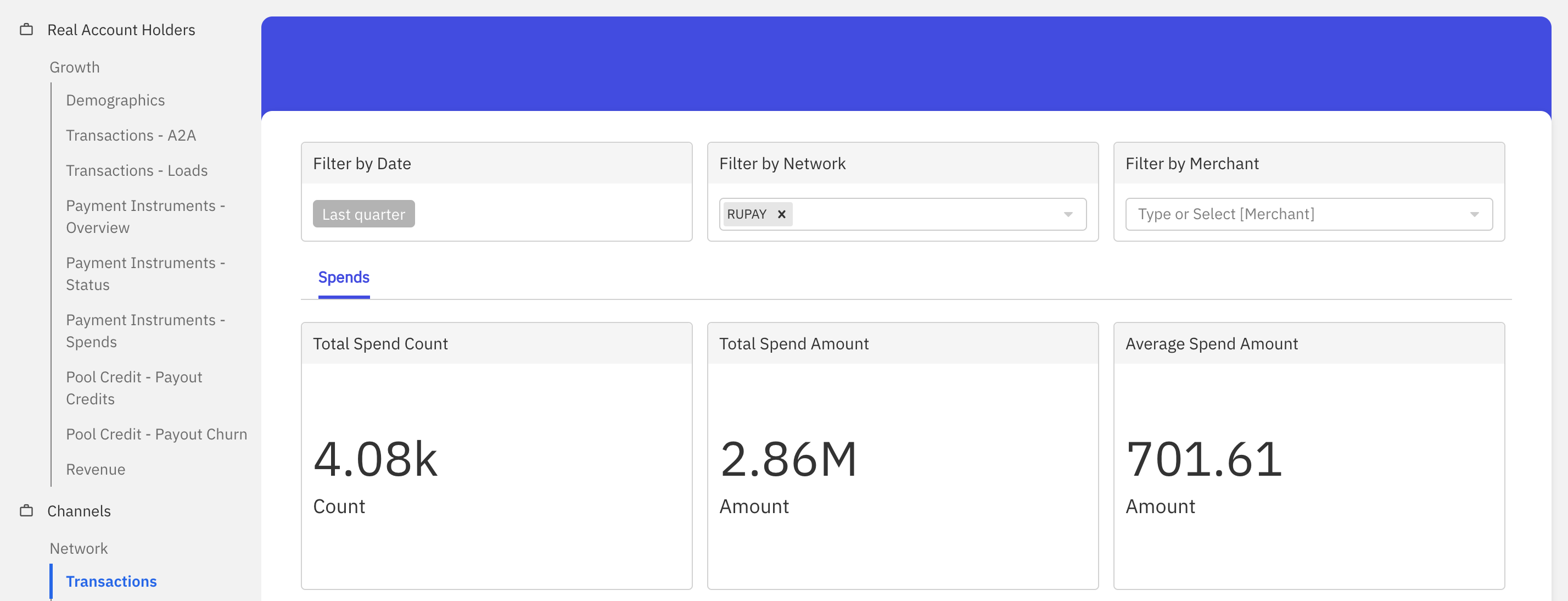Click the Total Spend Count card header

click(497, 344)
